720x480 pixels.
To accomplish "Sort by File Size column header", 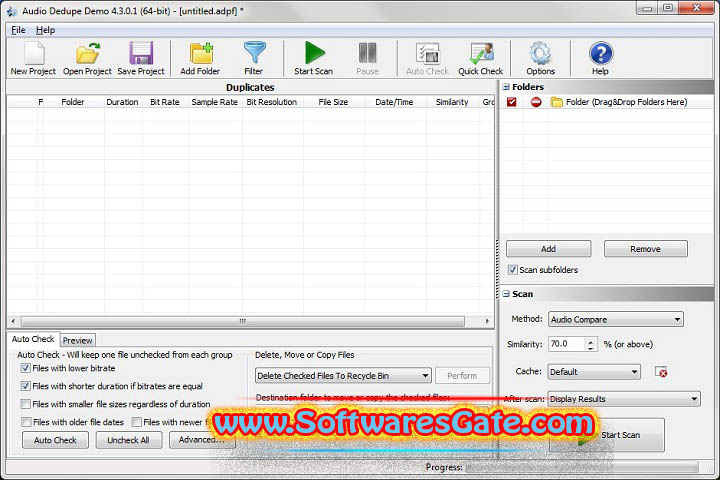I will (x=333, y=102).
